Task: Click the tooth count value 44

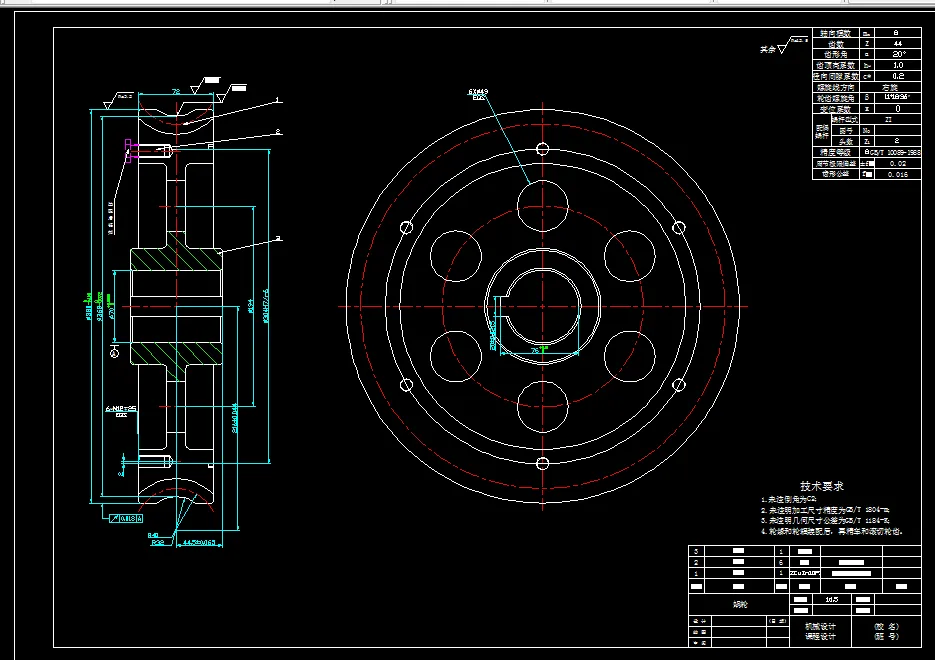Action: [897, 44]
